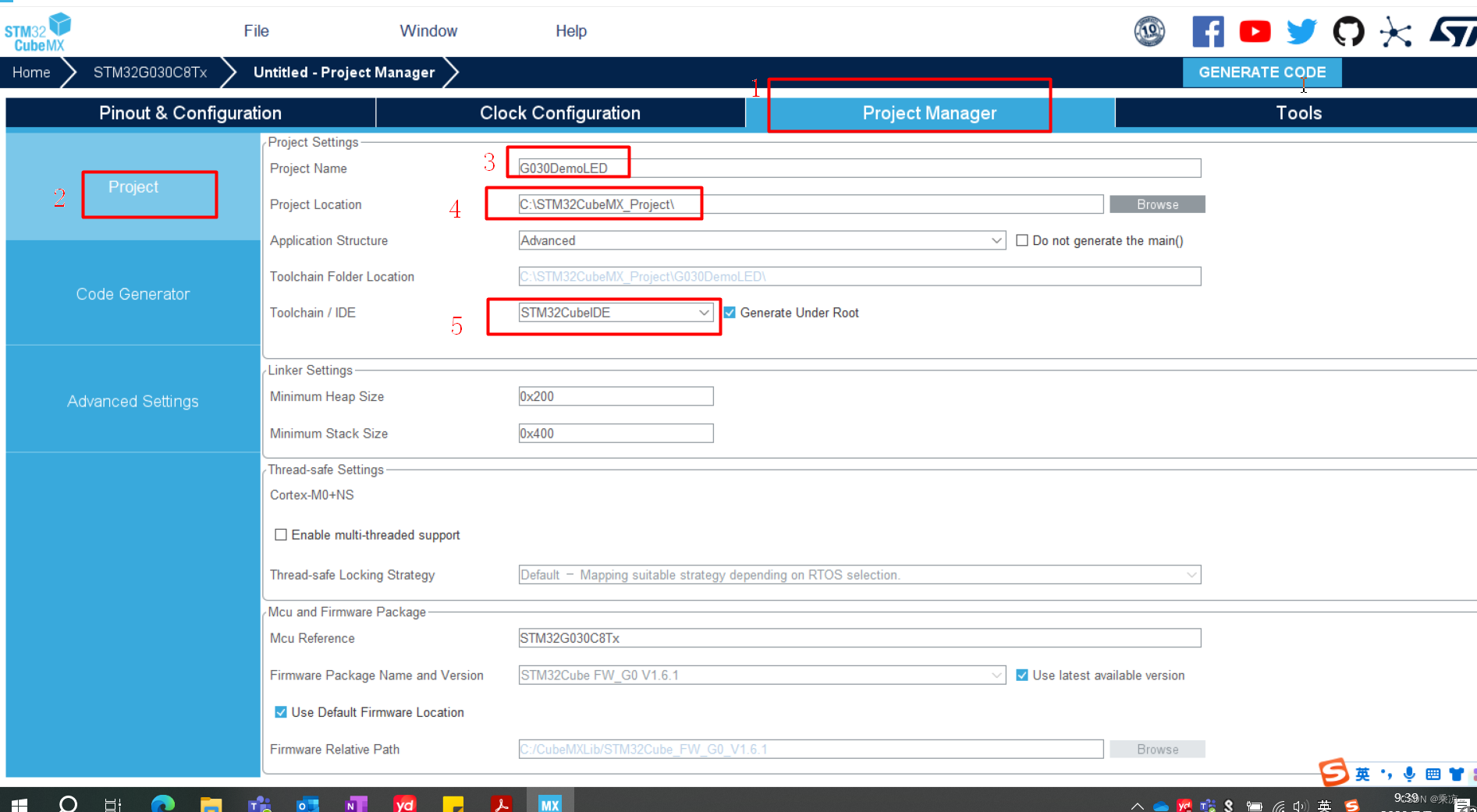Viewport: 1477px width, 812px height.
Task: Click the STM32CubeMX logo
Action: [37, 33]
